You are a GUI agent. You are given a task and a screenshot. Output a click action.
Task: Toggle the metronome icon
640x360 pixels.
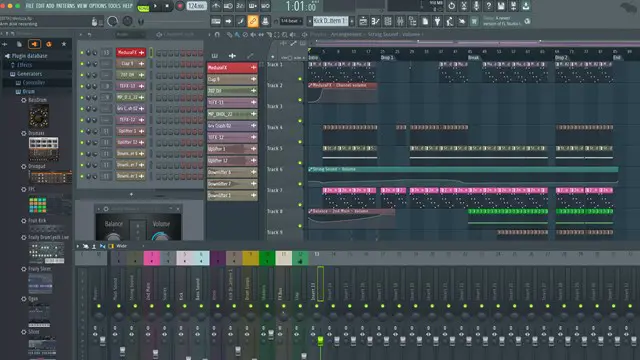216,6
